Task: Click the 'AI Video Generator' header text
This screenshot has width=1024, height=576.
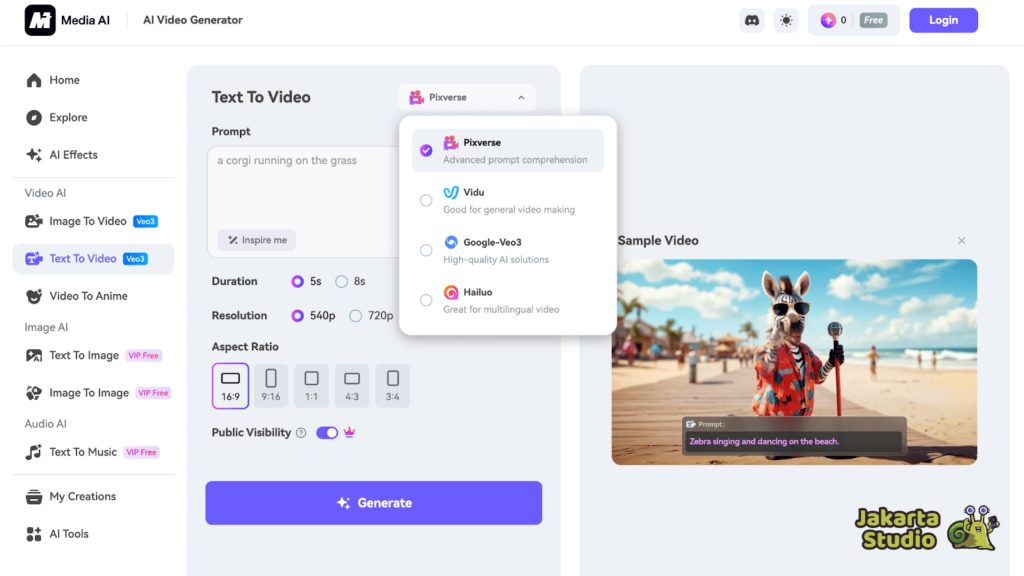Action: pyautogui.click(x=193, y=20)
